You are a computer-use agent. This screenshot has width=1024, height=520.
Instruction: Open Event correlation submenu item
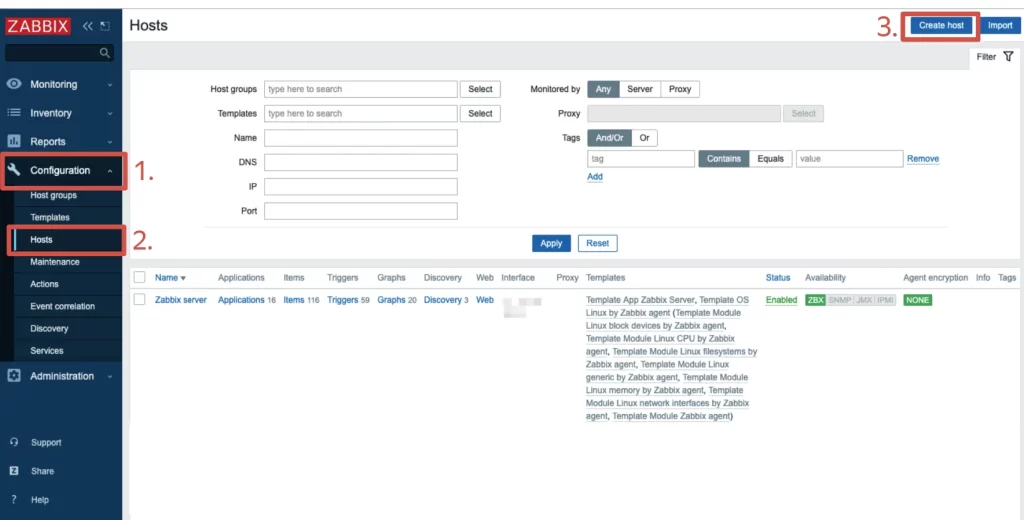tap(62, 306)
